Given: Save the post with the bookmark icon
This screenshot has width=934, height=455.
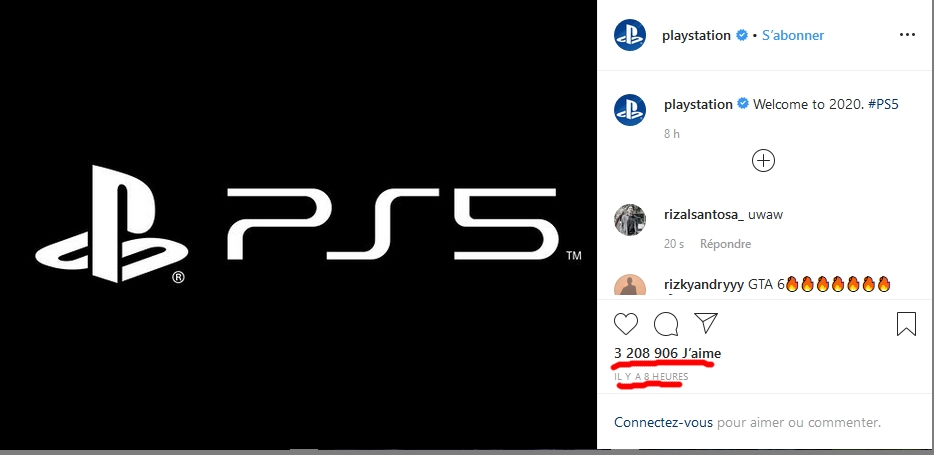Looking at the screenshot, I should [906, 324].
